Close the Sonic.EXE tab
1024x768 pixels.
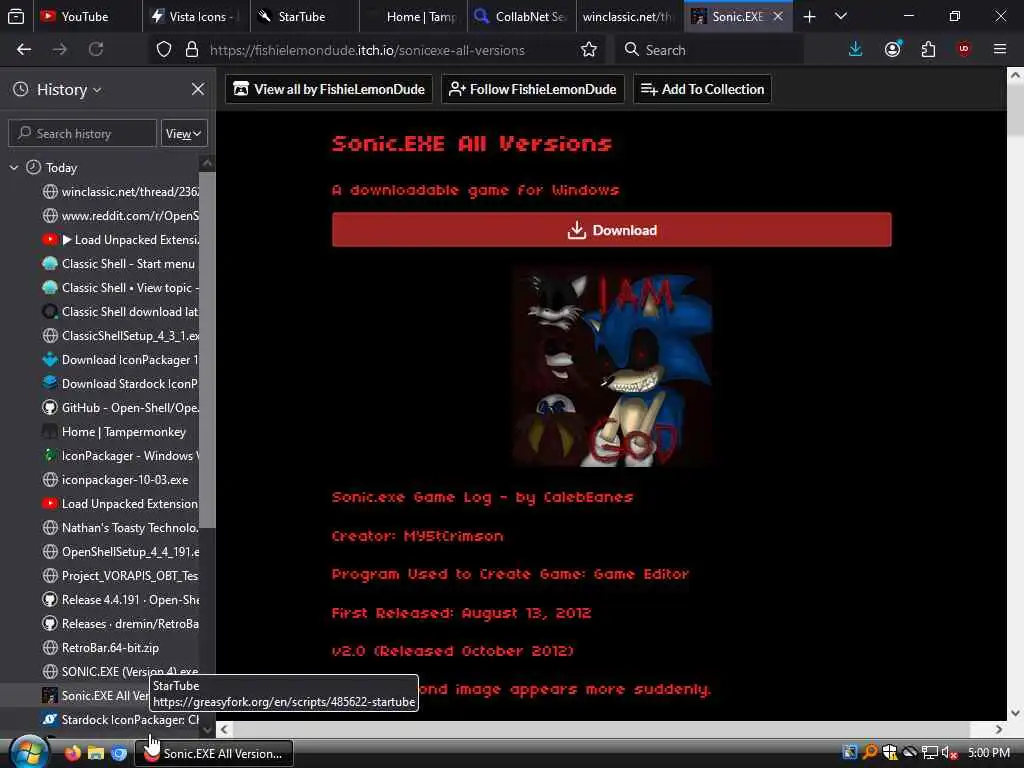[x=778, y=17]
